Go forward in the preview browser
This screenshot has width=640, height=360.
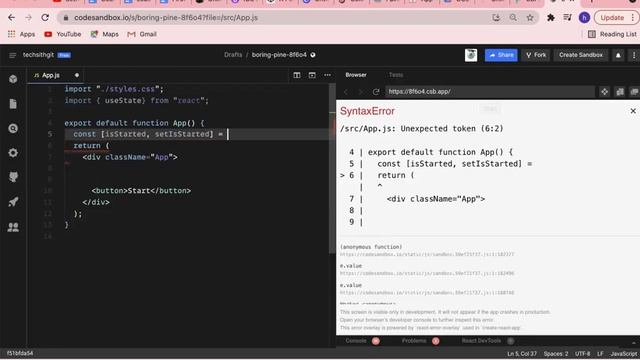pos(360,92)
